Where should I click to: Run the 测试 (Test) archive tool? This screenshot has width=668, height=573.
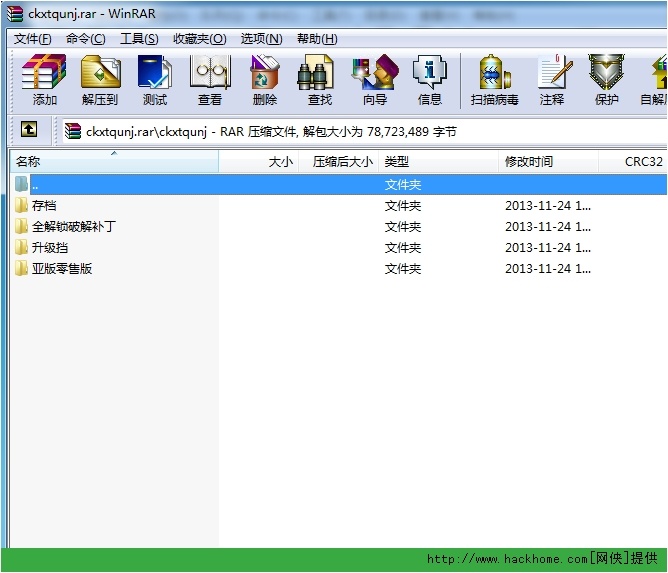click(155, 80)
